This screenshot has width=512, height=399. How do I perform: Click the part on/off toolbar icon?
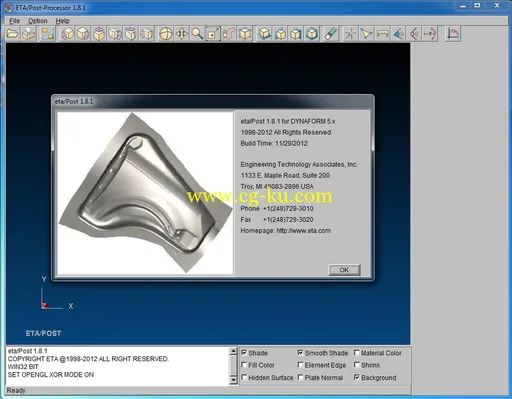[x=47, y=34]
